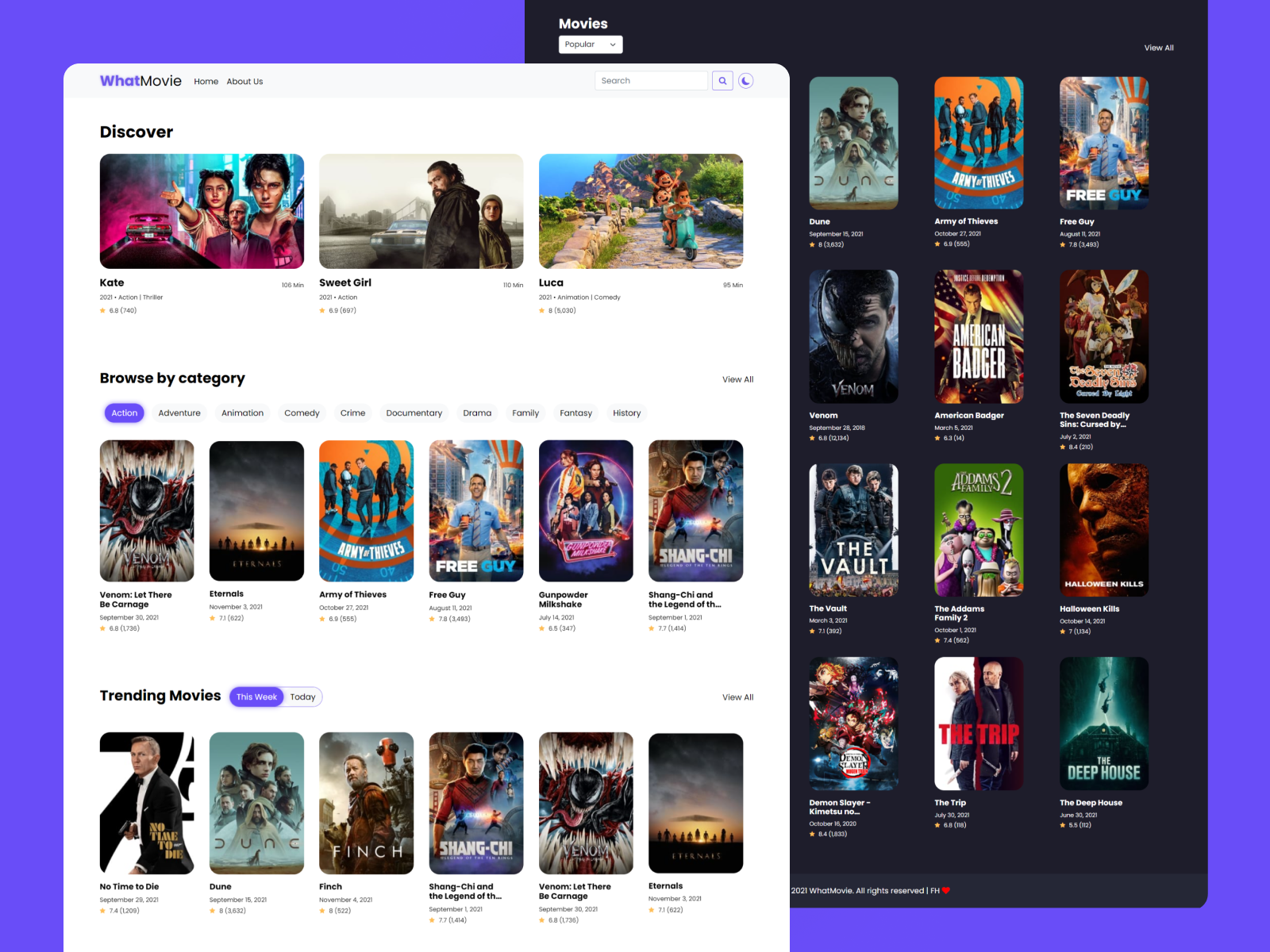Open the Home nav link
This screenshot has height=952, width=1270.
click(x=206, y=82)
